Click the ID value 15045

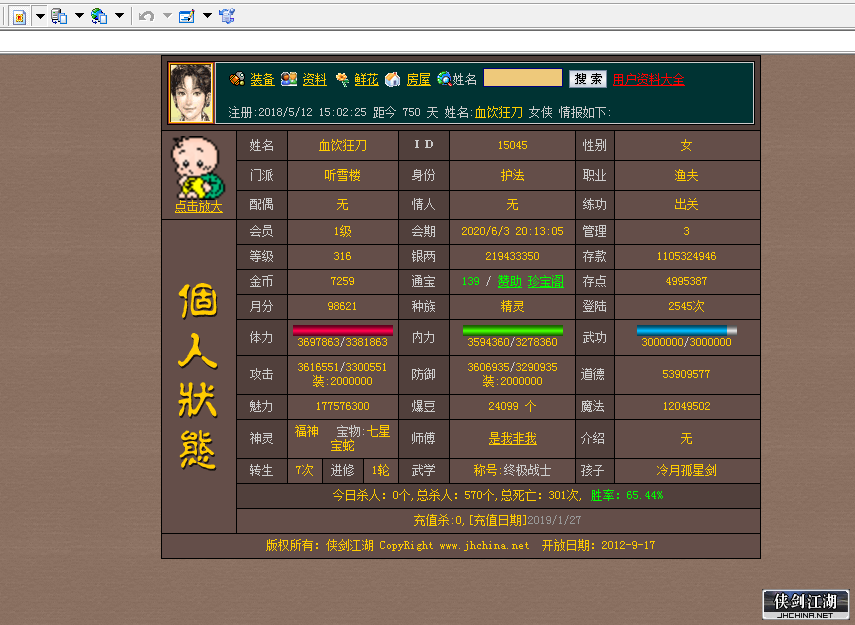click(x=513, y=146)
